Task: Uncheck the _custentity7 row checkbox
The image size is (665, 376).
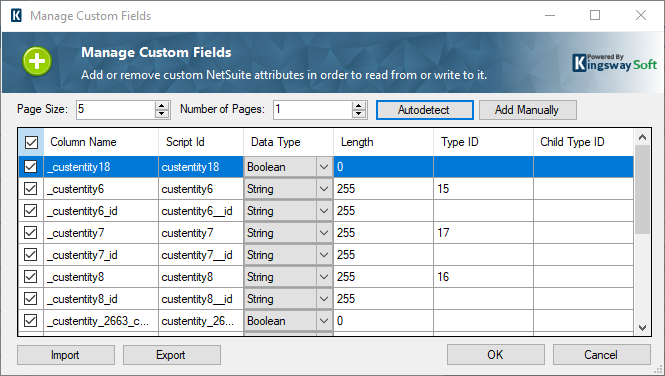Action: (31, 233)
